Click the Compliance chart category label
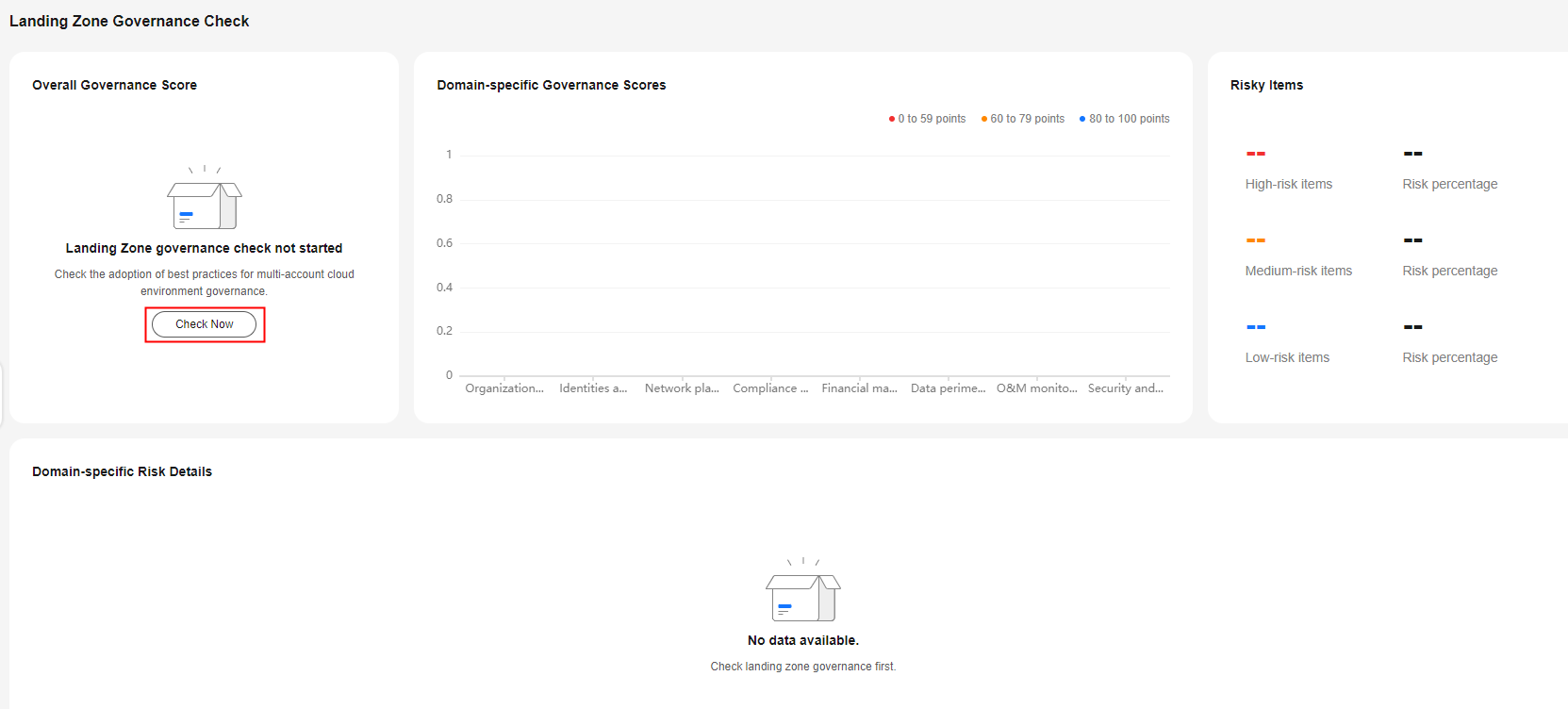 pos(770,388)
